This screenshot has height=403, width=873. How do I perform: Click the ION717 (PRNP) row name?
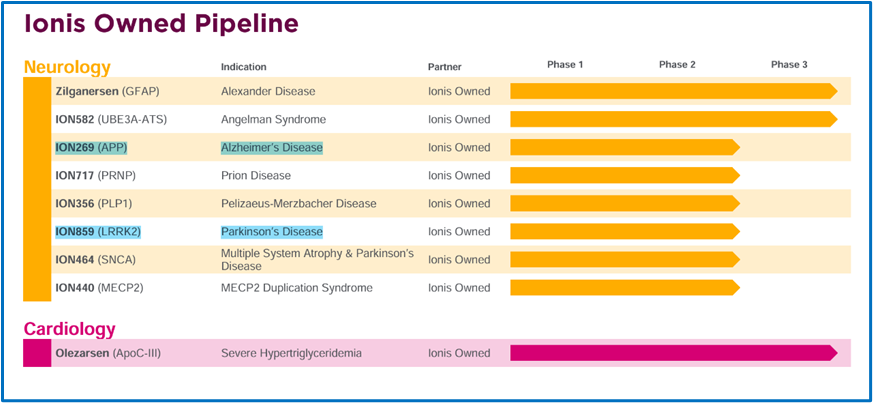pyautogui.click(x=96, y=176)
